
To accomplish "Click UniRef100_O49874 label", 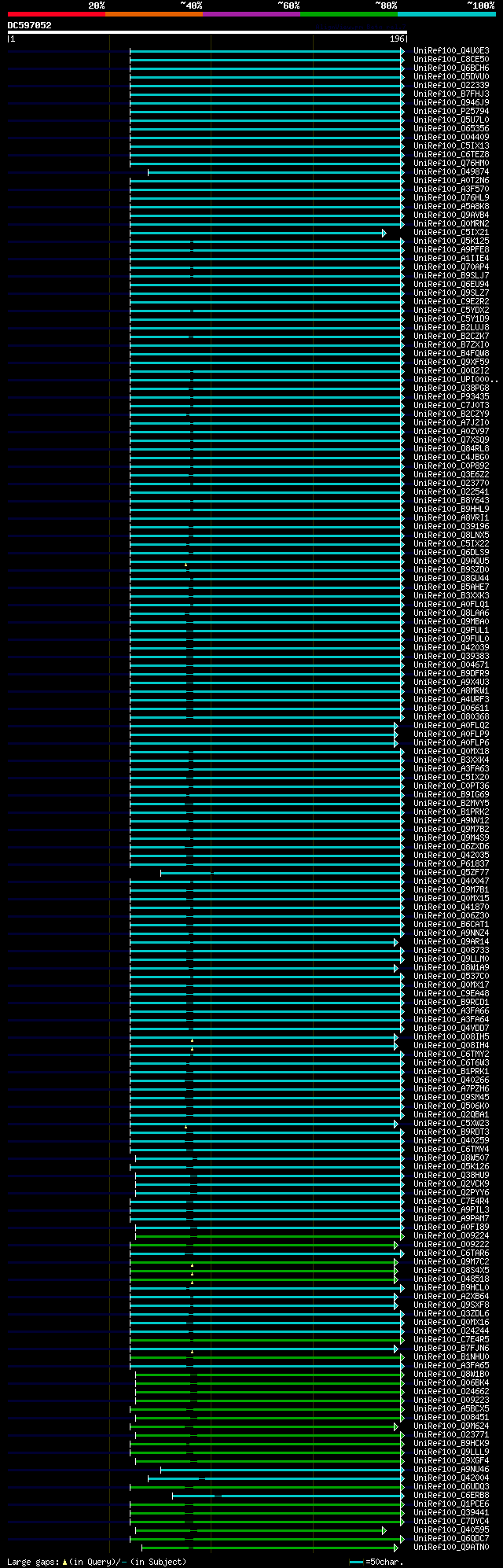I will (451, 171).
